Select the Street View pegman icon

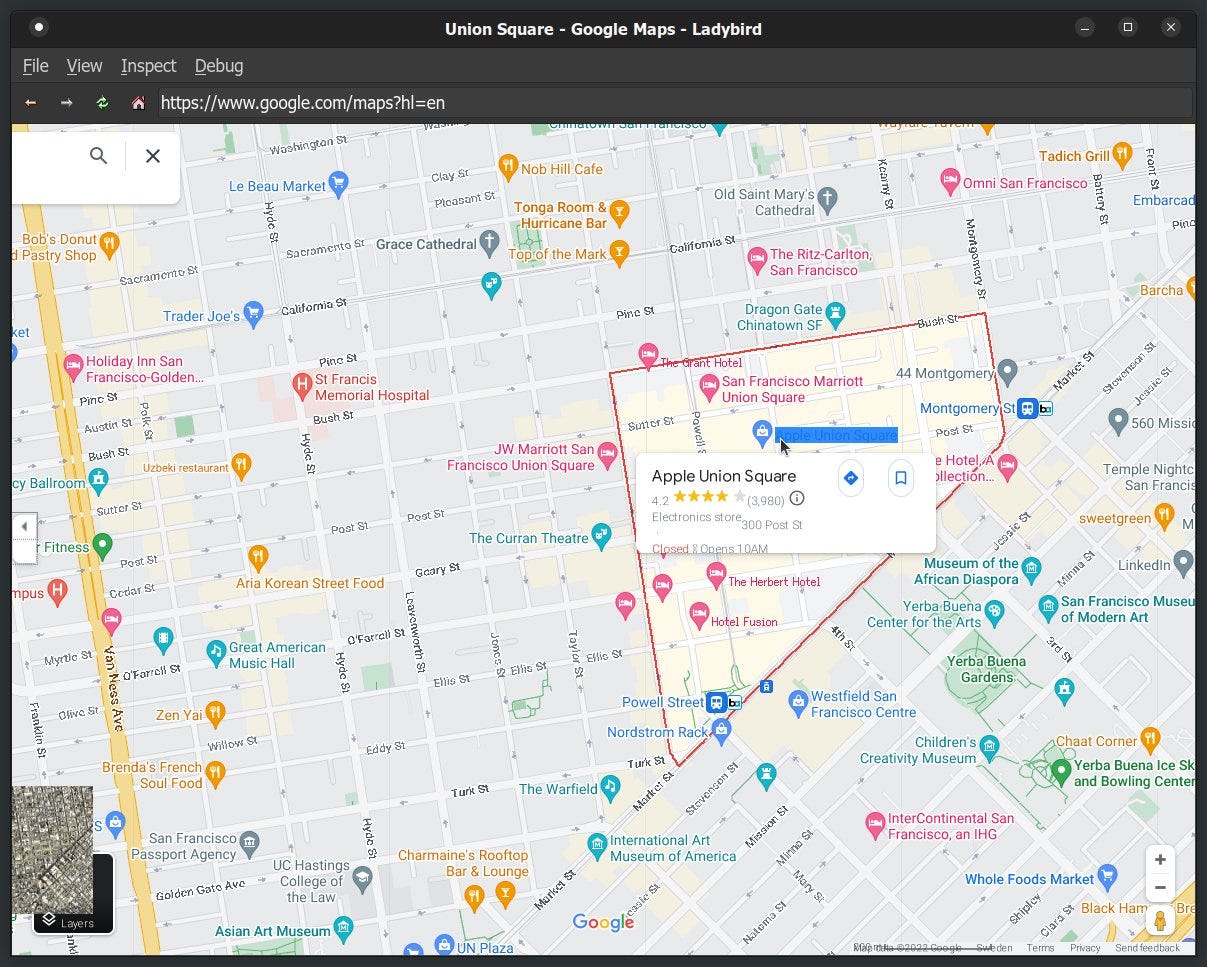(1160, 920)
